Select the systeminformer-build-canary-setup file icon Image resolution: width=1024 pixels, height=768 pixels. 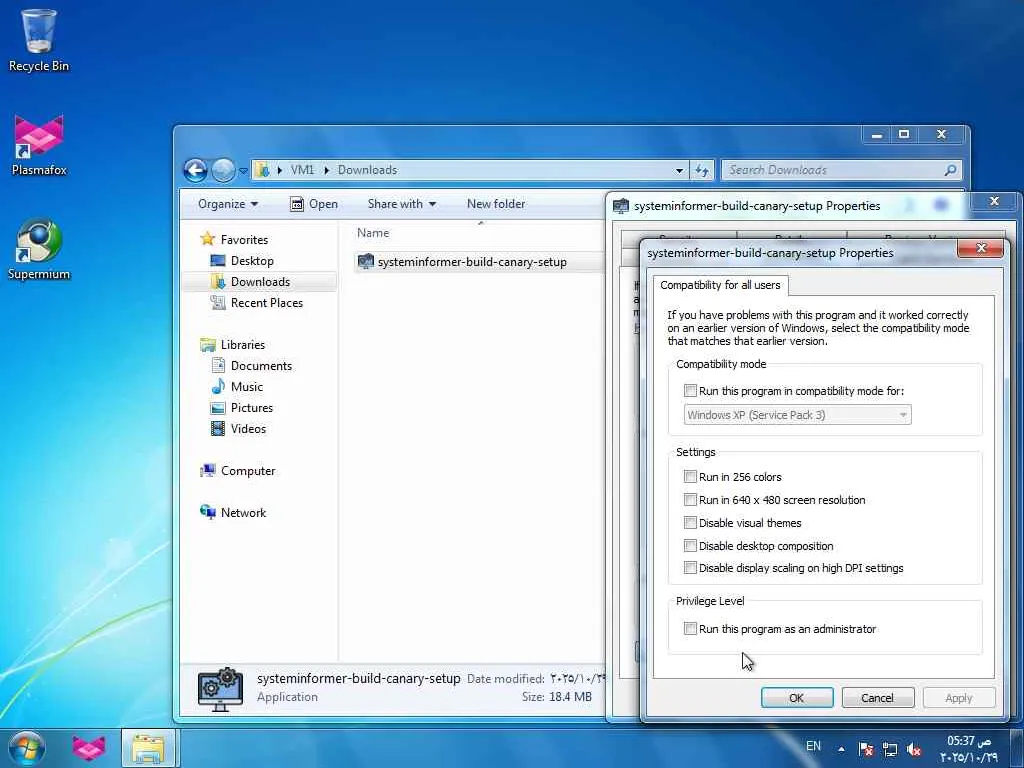pos(366,262)
